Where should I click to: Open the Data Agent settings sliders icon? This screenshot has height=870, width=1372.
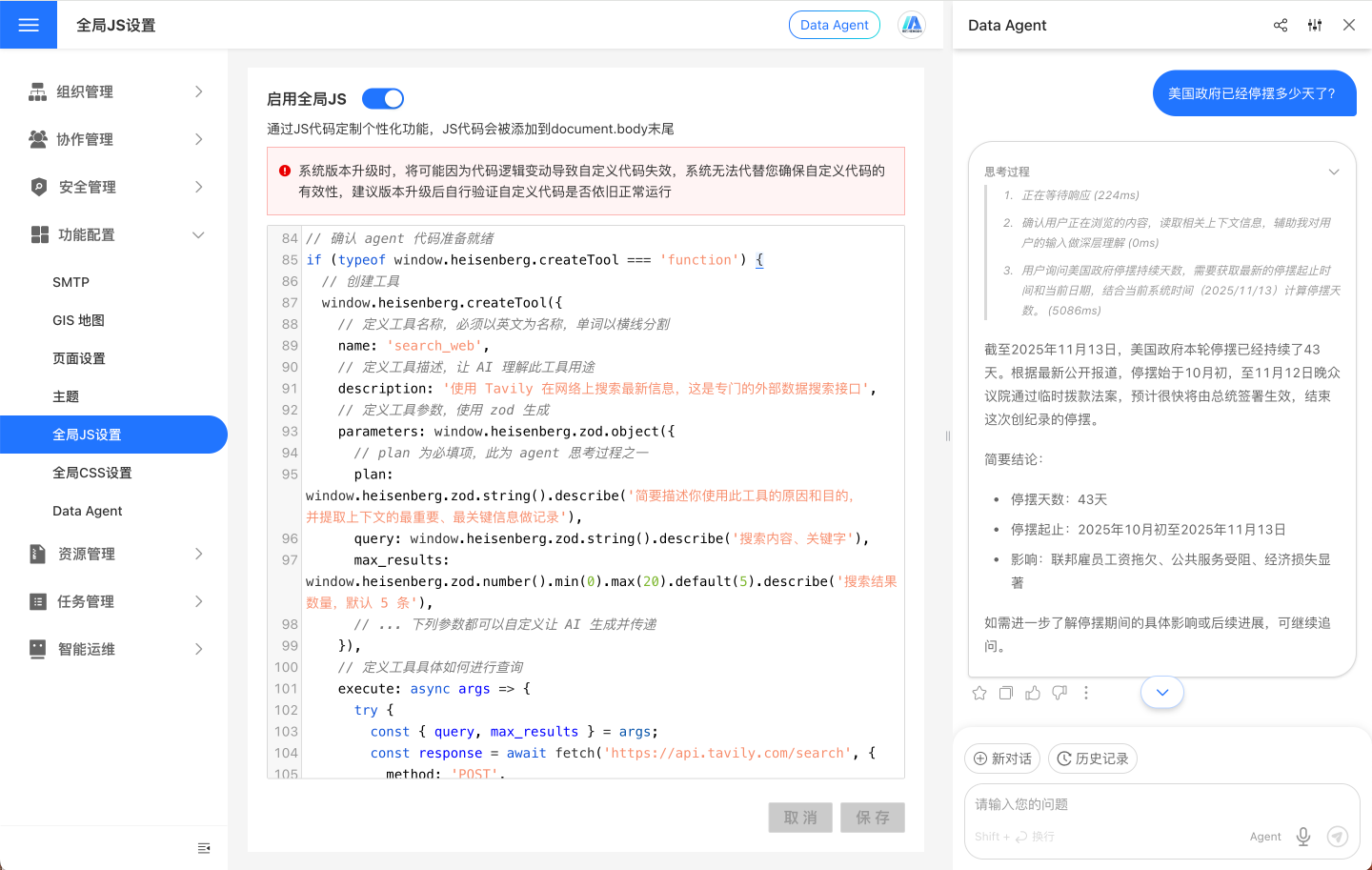[1315, 25]
